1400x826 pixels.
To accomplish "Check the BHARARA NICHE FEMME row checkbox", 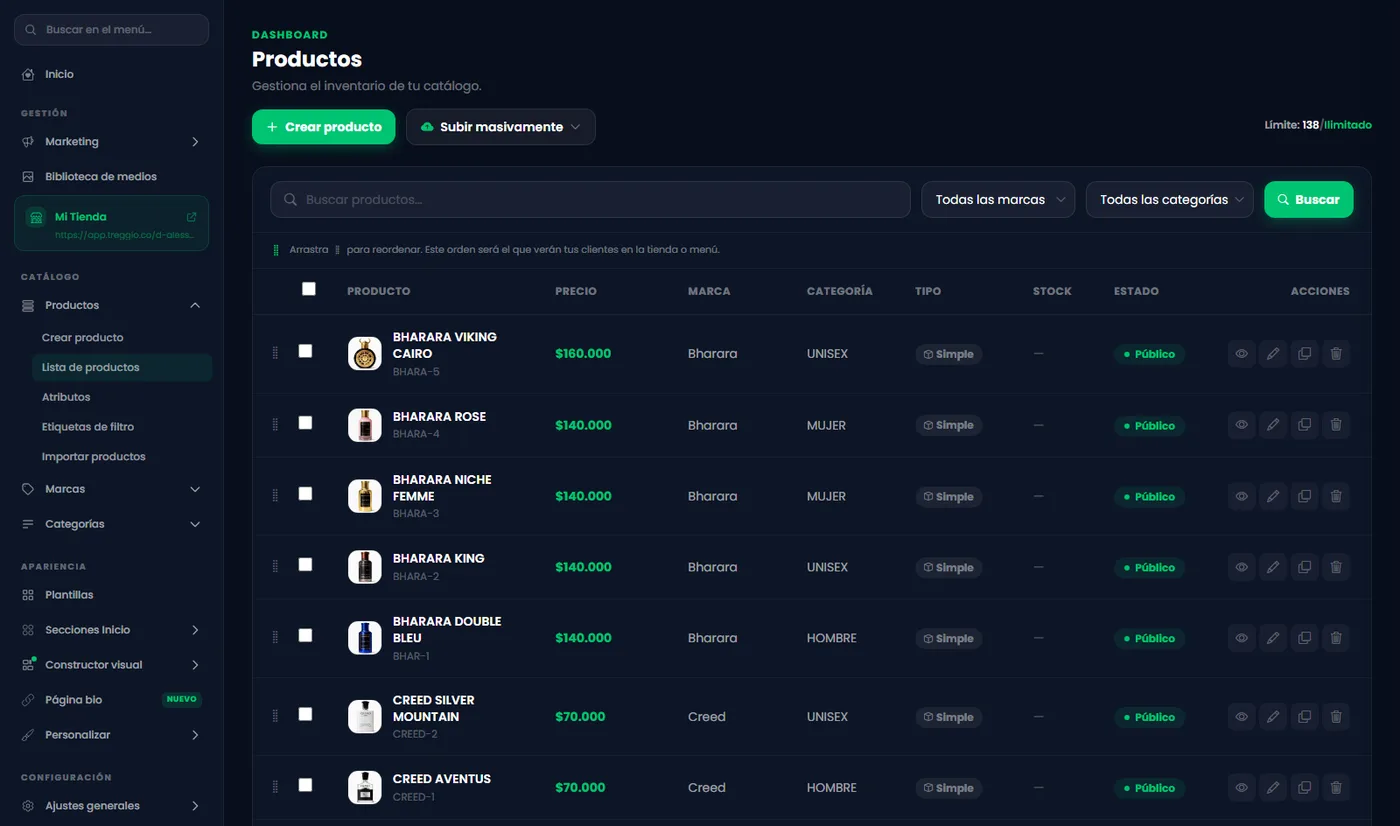I will 305,494.
